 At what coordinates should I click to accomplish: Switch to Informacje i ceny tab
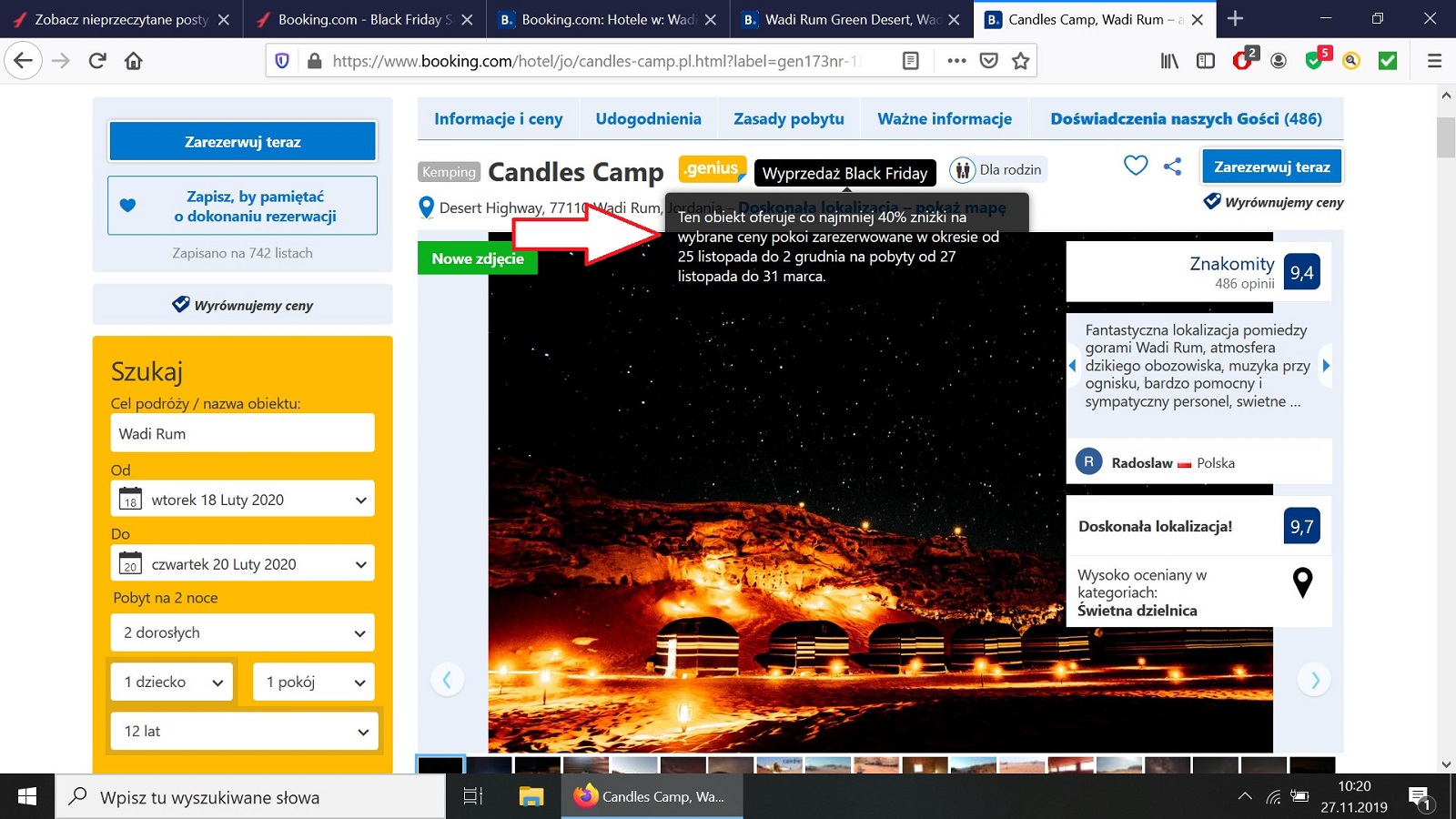(x=499, y=118)
